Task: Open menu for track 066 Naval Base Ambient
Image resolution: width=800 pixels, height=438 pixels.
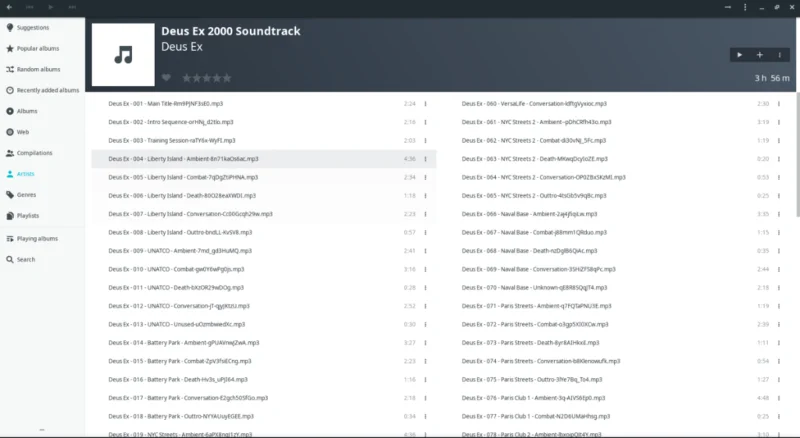Action: (x=779, y=214)
